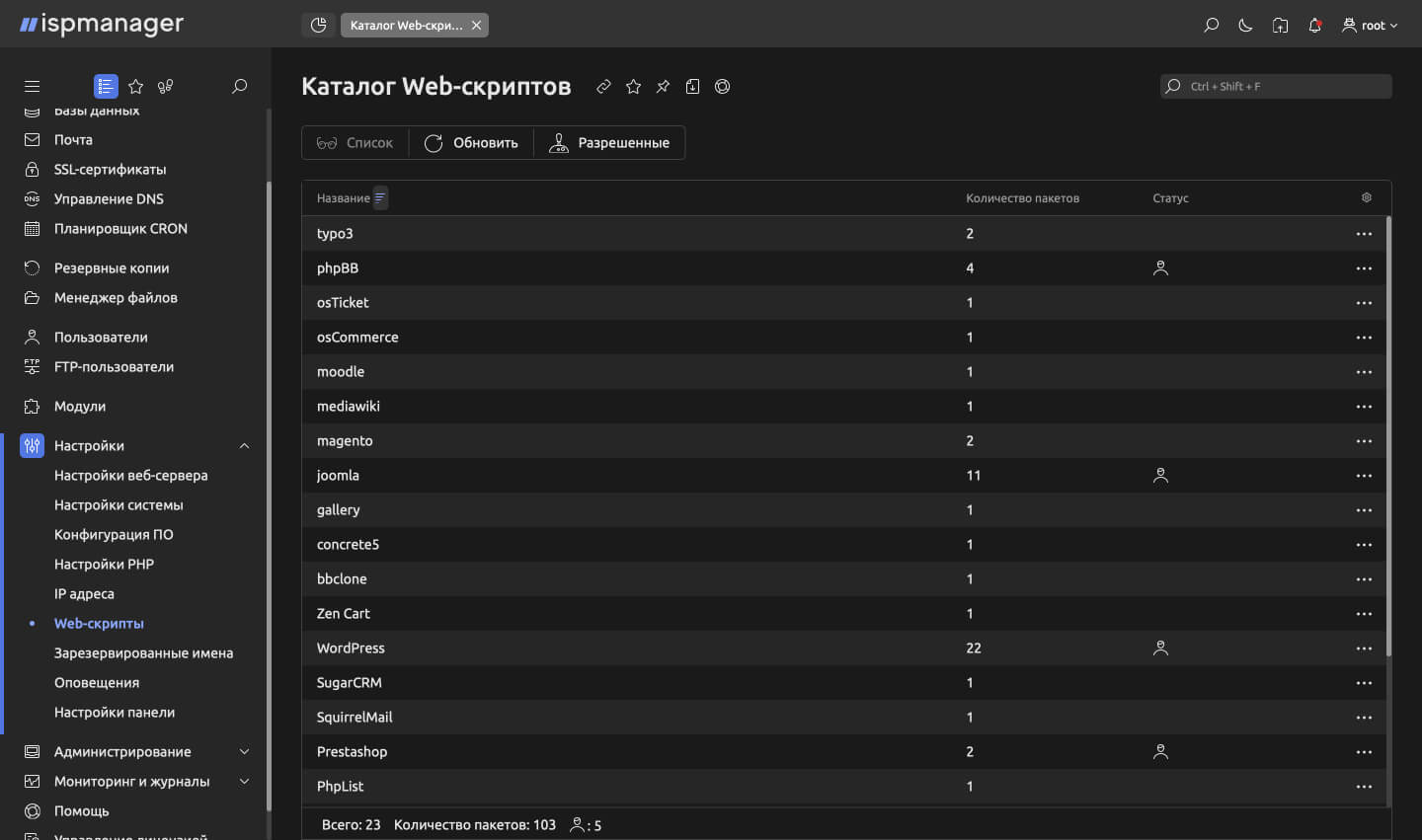Viewport: 1422px width, 840px height.
Task: Open the search icon in the top bar
Action: 1211,26
